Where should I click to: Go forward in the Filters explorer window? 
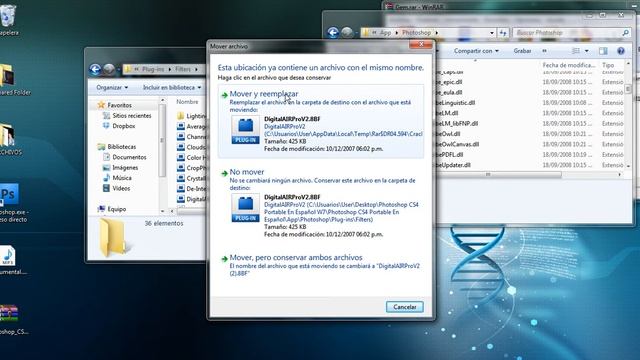(x=109, y=69)
